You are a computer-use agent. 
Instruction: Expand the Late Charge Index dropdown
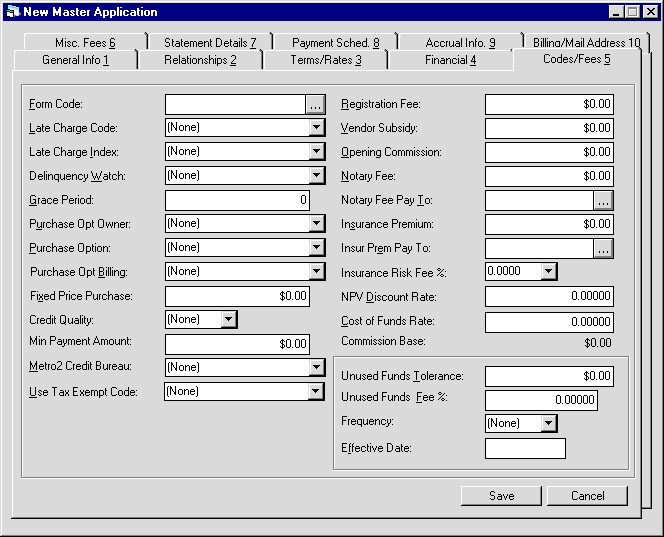(x=316, y=152)
